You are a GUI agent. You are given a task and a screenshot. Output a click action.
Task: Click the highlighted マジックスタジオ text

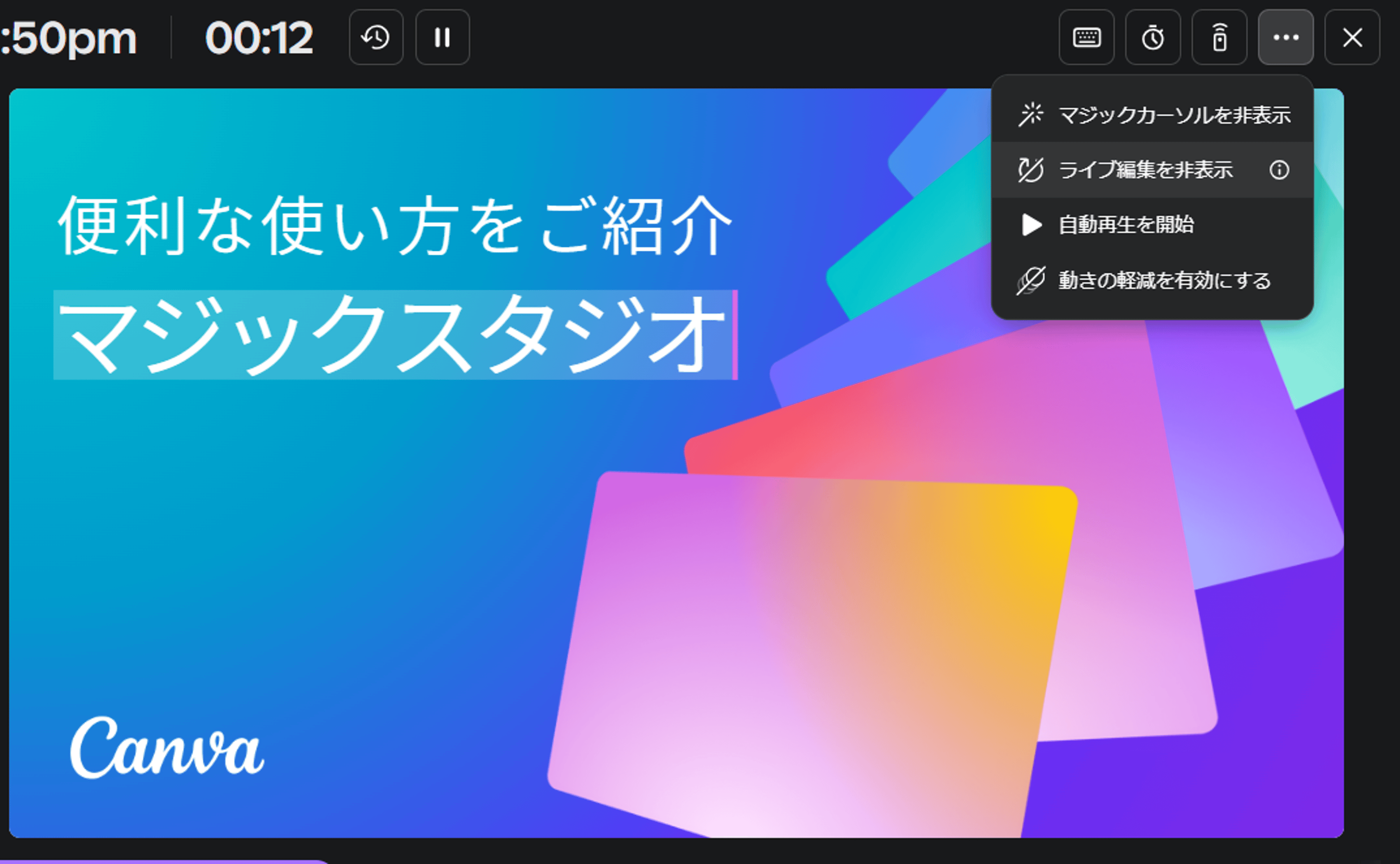point(394,335)
